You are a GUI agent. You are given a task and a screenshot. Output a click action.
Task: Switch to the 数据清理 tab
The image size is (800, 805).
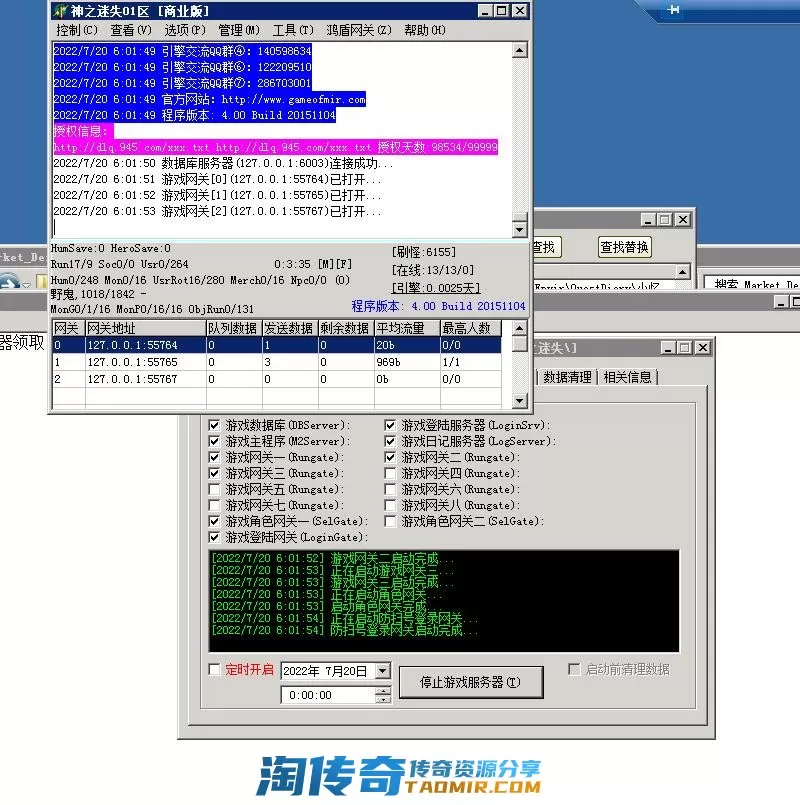pos(567,377)
